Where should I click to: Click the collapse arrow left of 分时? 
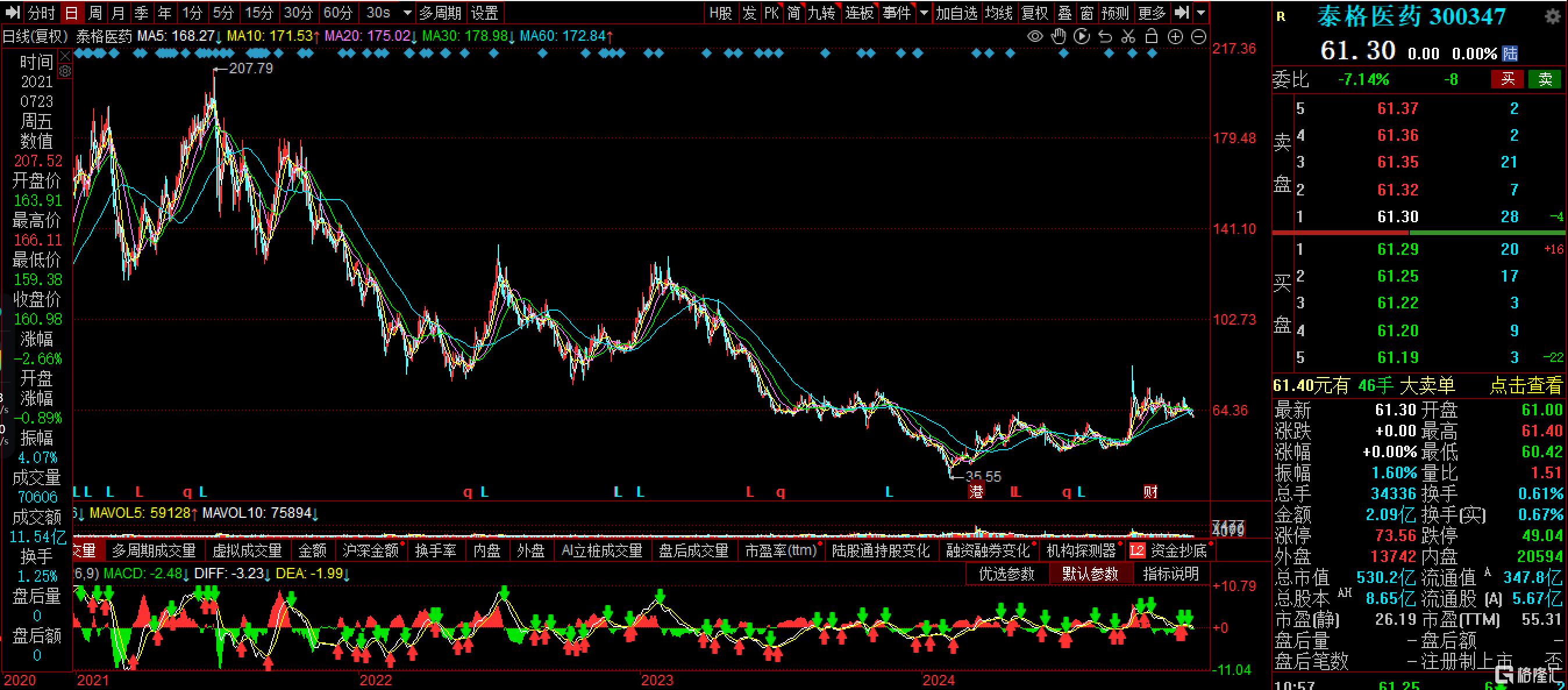coord(13,12)
